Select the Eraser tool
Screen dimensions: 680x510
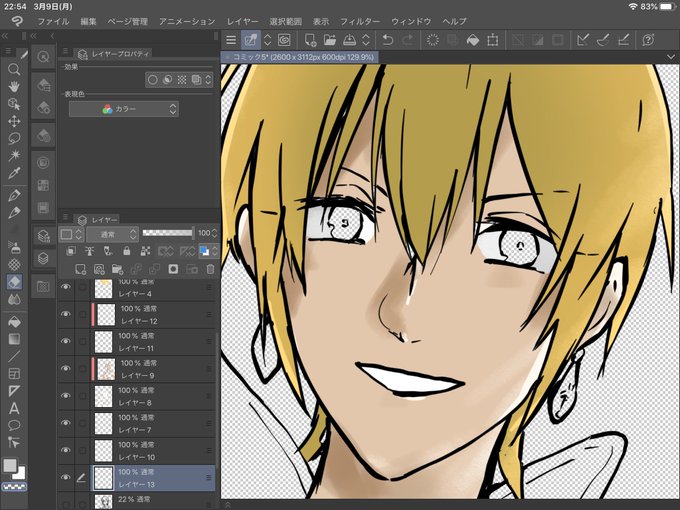click(14, 282)
